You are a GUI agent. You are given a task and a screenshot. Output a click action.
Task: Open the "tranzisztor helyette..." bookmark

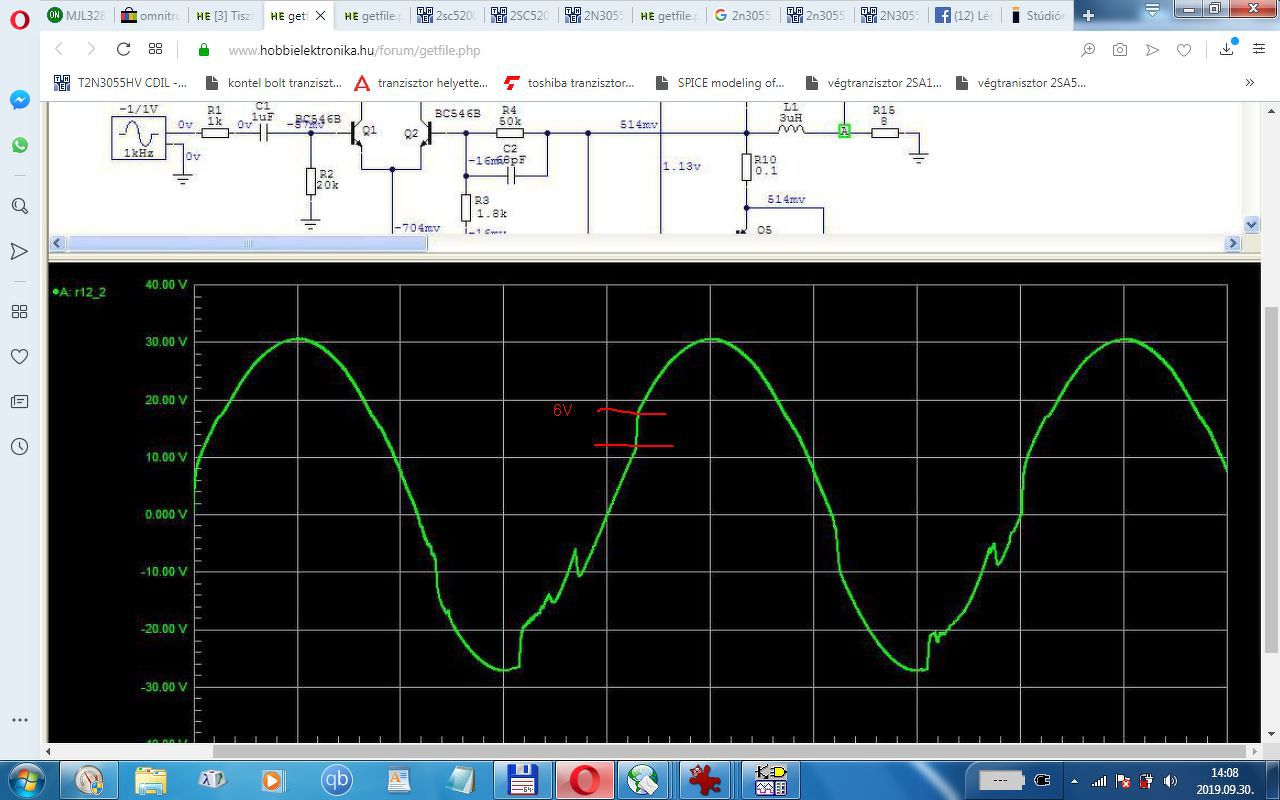(x=421, y=83)
